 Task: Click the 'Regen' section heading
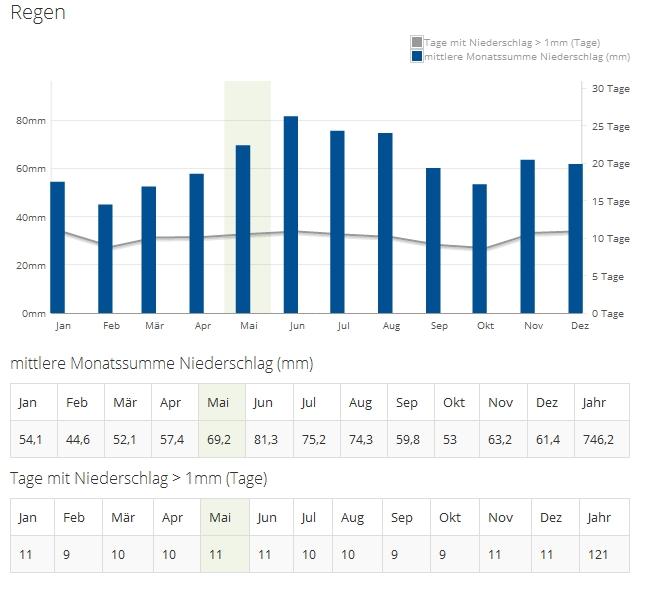pyautogui.click(x=38, y=13)
